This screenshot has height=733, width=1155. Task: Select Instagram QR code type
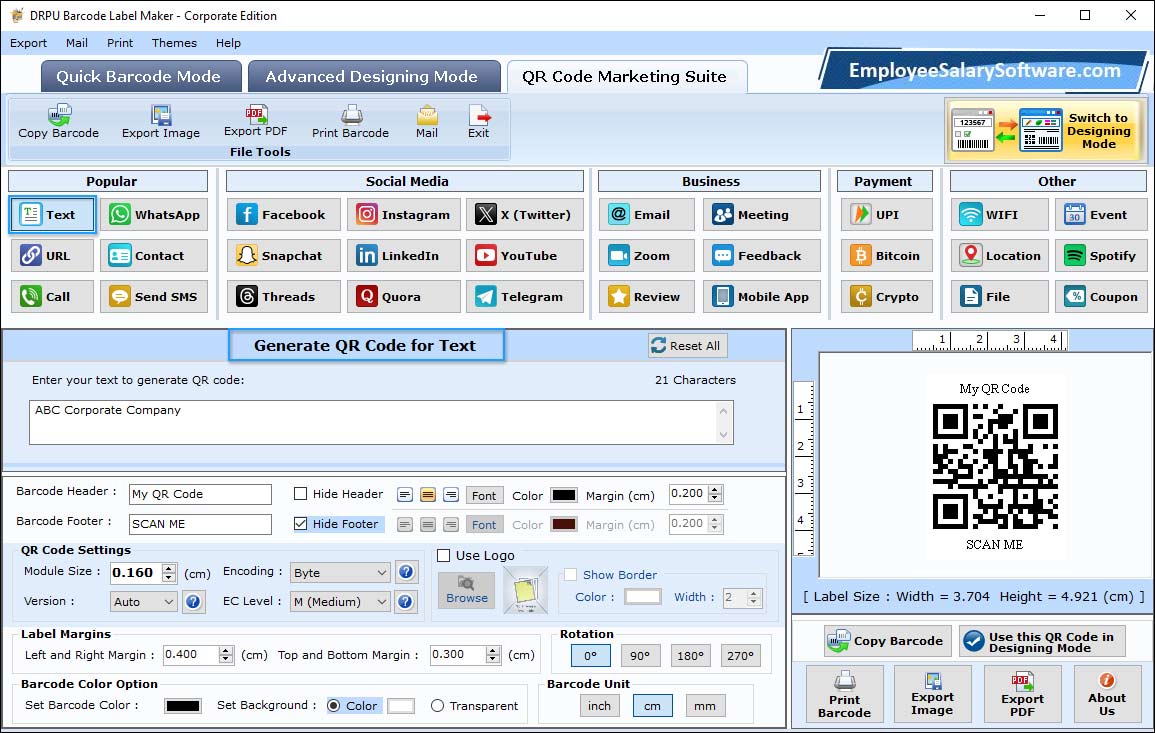coord(404,214)
